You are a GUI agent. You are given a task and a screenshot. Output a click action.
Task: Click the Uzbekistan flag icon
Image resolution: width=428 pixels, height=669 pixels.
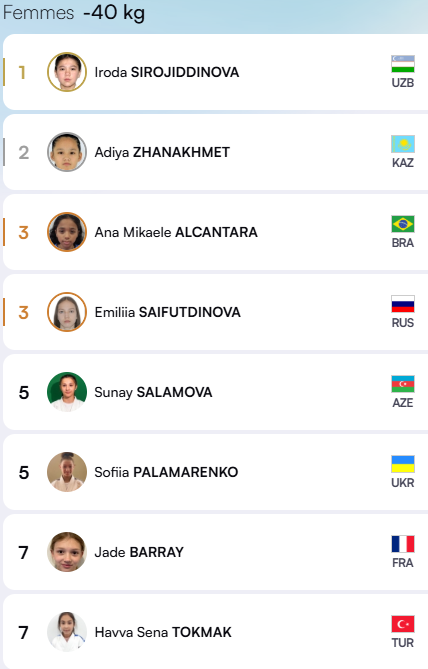[403, 64]
